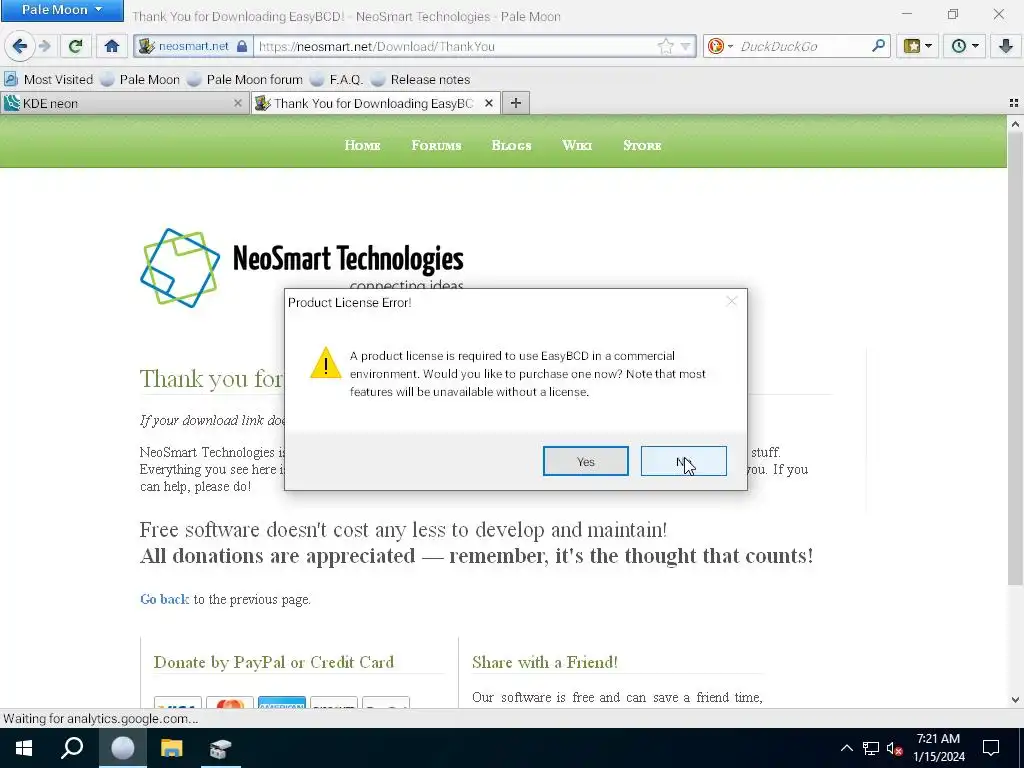Viewport: 1024px width, 768px height.
Task: Click Store in the site navigation
Action: (x=642, y=146)
